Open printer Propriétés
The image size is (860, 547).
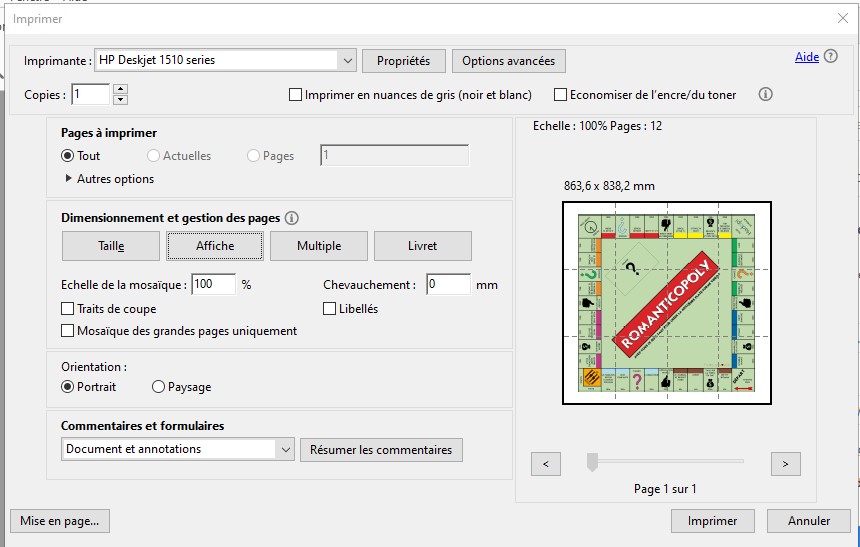pyautogui.click(x=404, y=61)
